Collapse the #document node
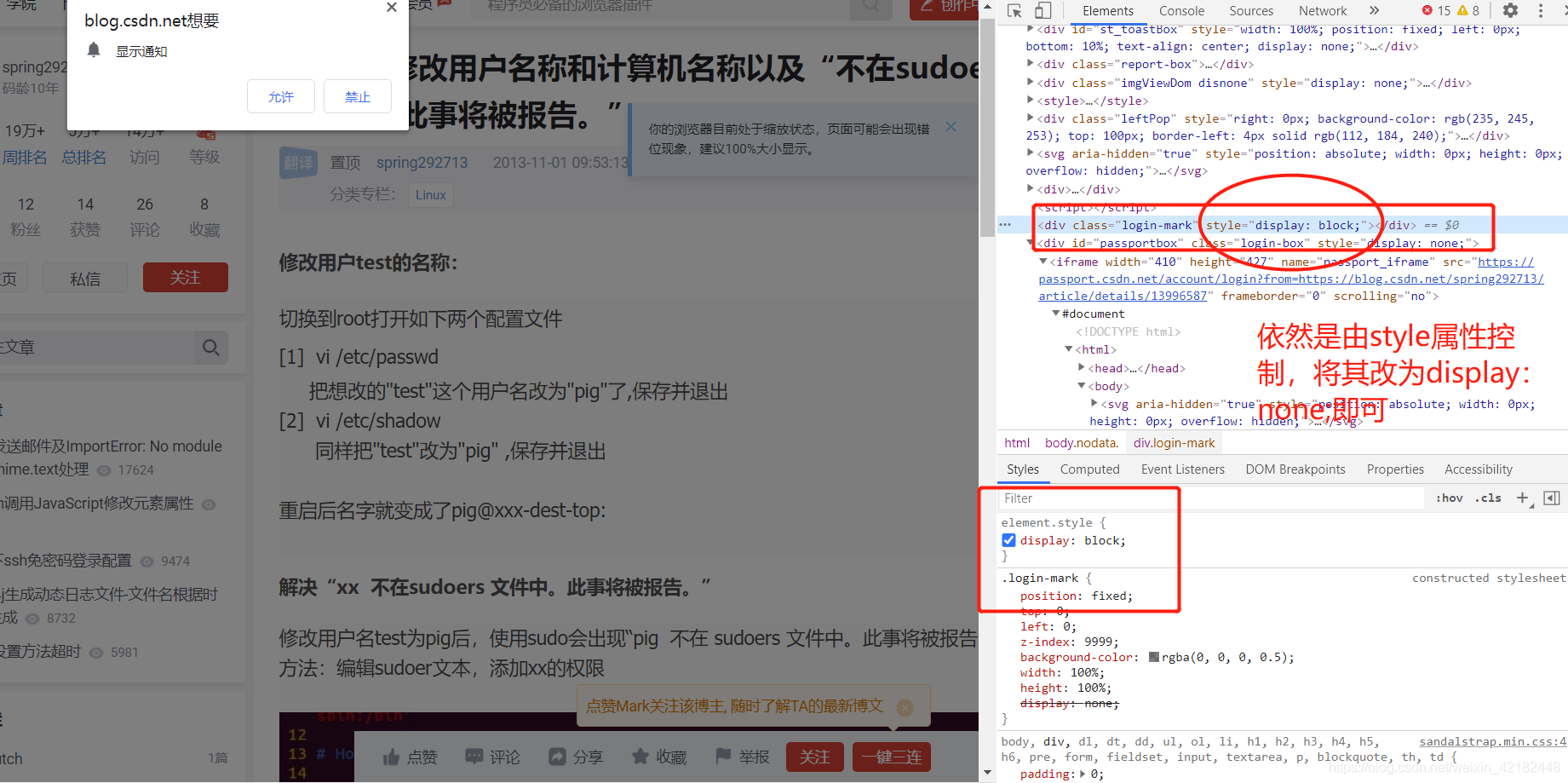Screen dimensions: 1568x783 [1056, 314]
